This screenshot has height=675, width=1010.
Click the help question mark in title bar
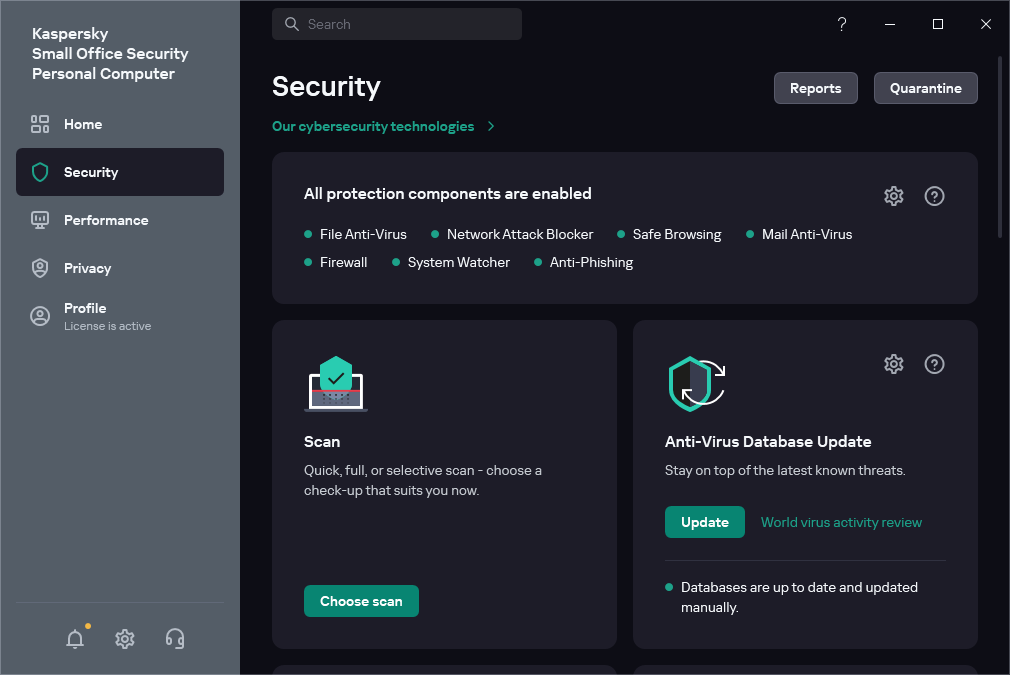(841, 24)
